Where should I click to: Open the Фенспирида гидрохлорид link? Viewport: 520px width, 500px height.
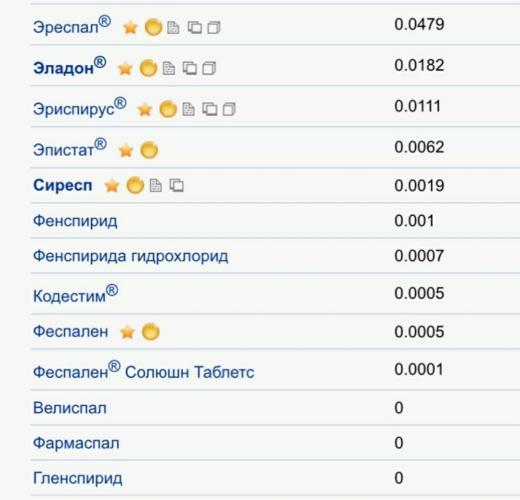[x=131, y=256]
